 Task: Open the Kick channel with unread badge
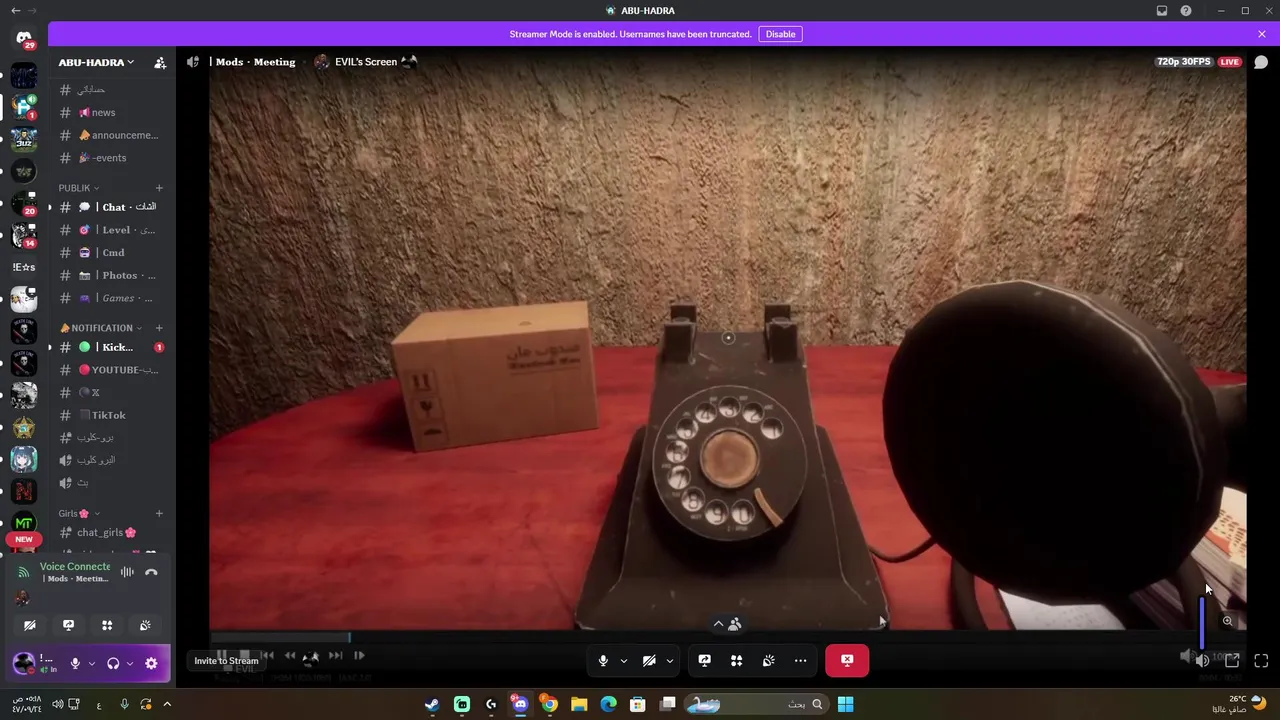click(110, 347)
